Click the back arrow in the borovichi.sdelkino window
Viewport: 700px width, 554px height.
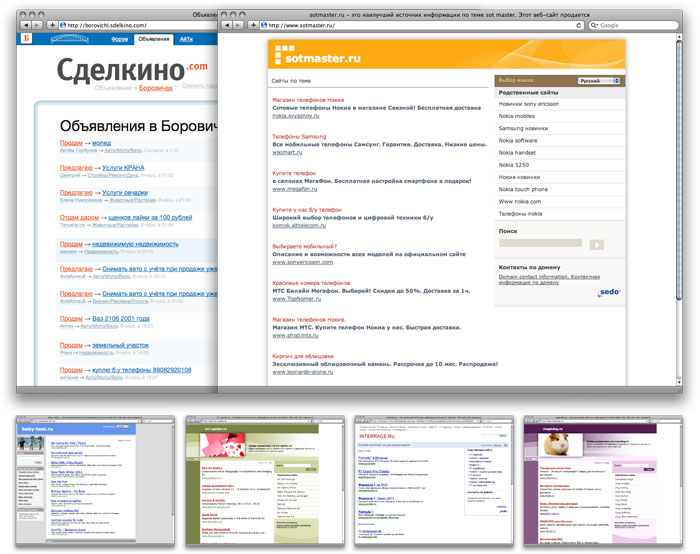pyautogui.click(x=38, y=24)
